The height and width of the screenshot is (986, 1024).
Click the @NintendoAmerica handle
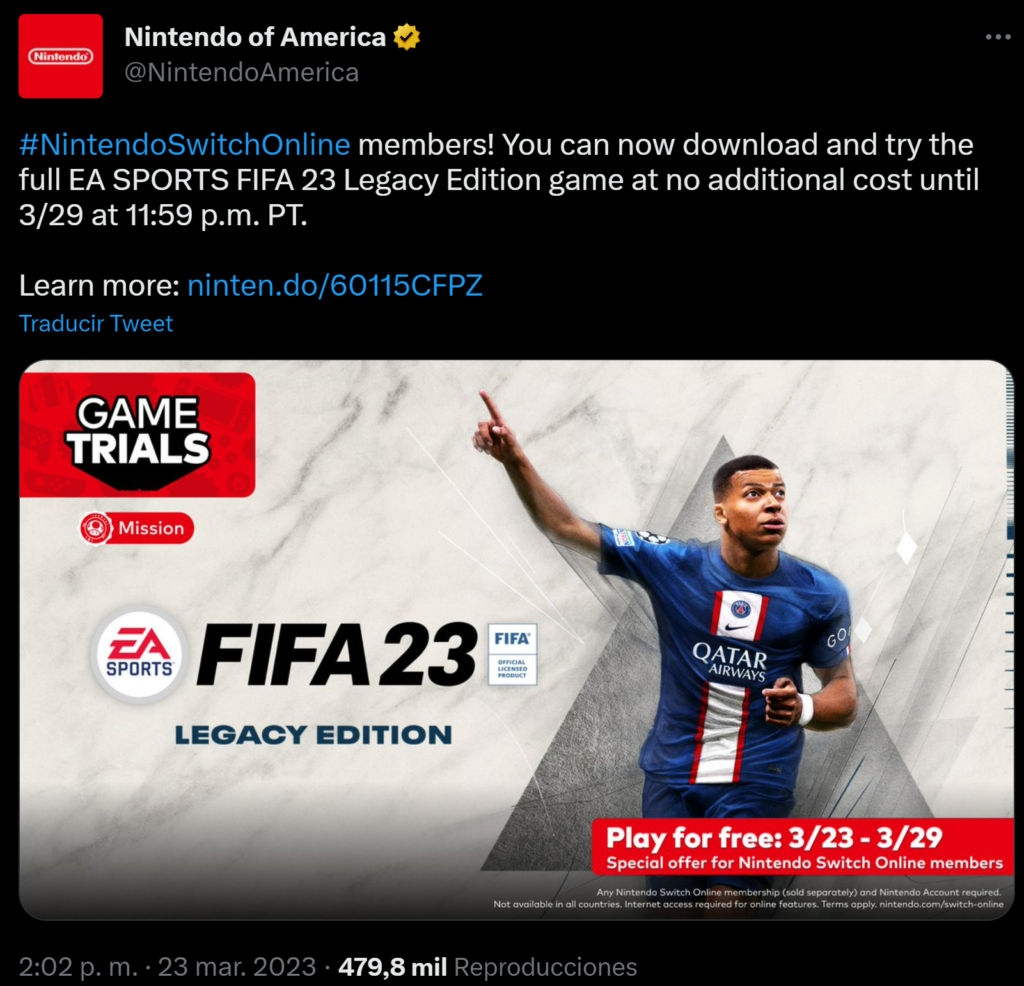point(242,72)
